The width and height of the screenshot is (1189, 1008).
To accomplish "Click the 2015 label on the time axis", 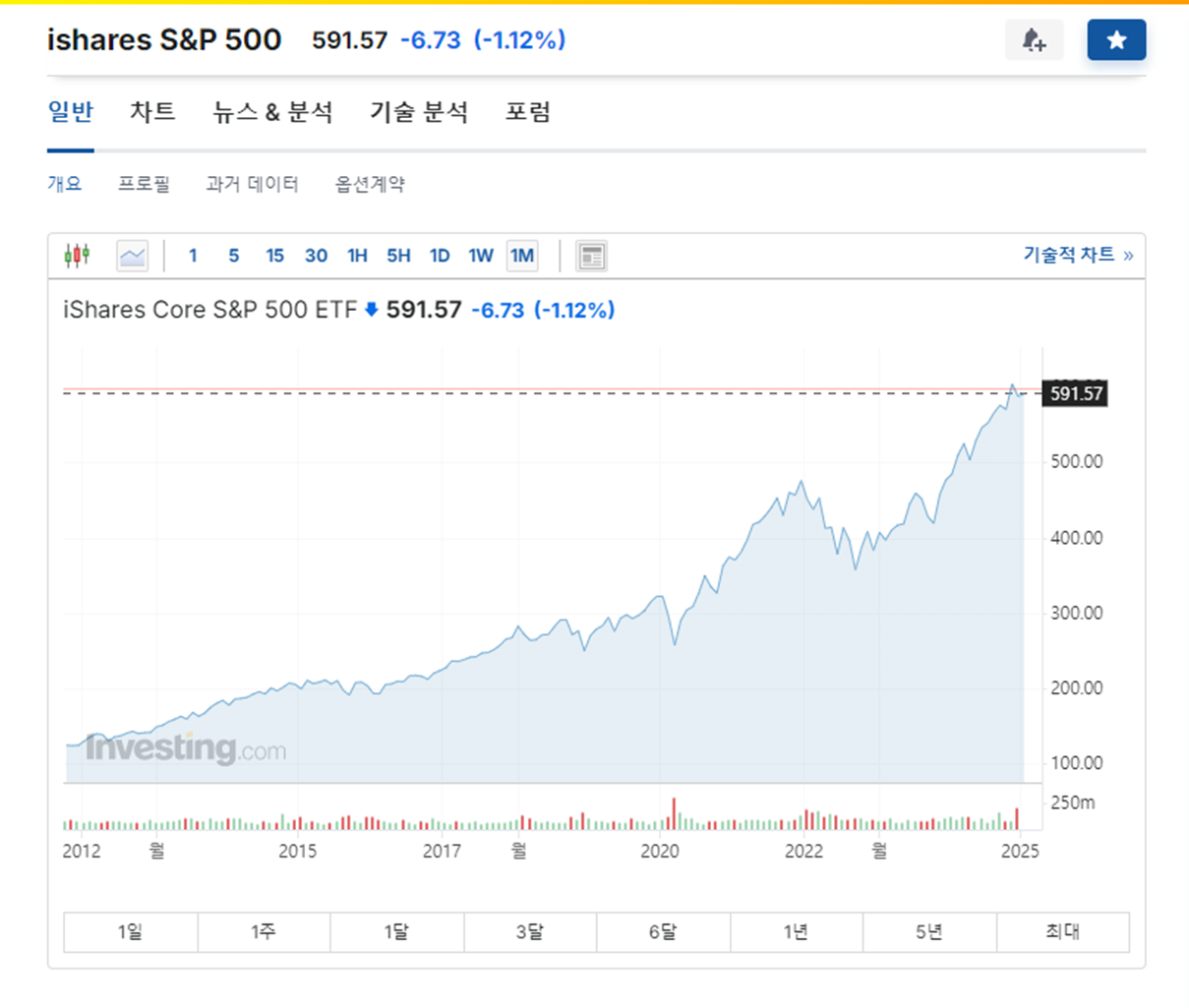I will (297, 852).
